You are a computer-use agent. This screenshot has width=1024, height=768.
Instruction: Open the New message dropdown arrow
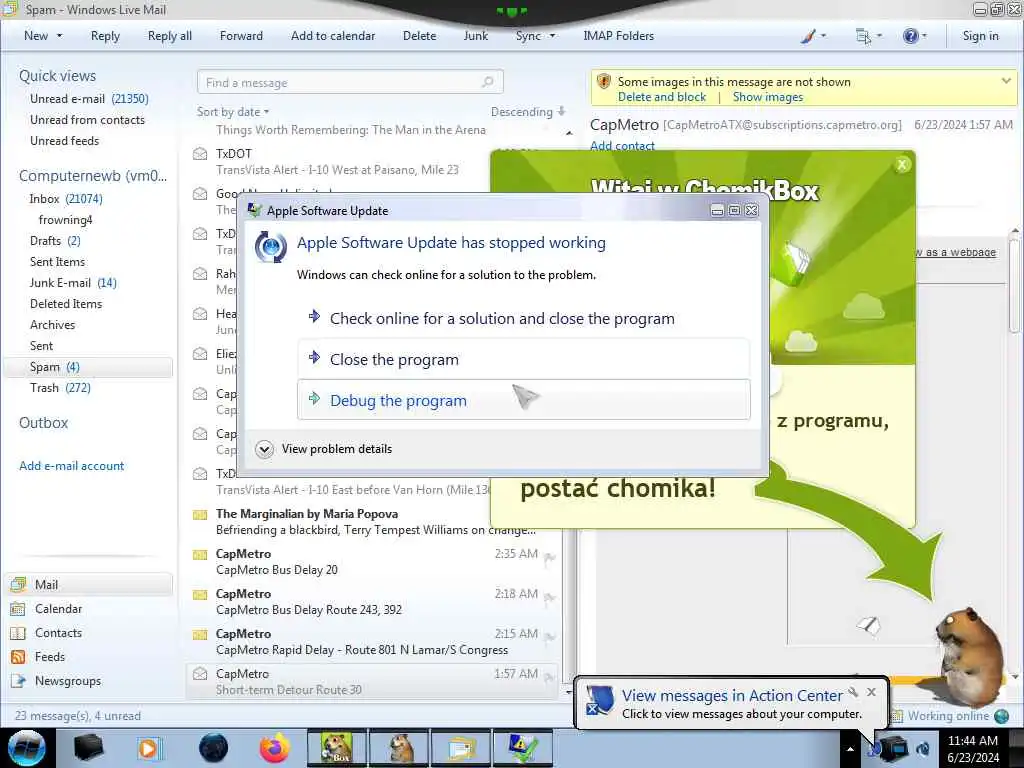point(59,36)
